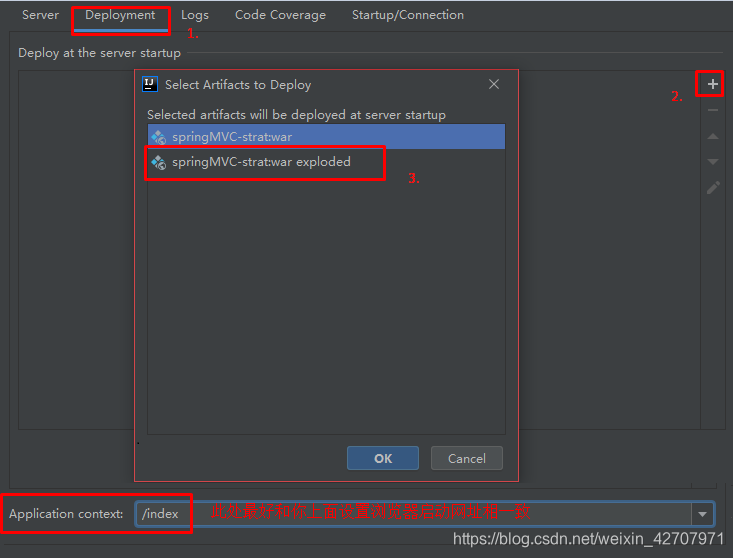Select springMVC-strat:war artifact row
Screen dimensions: 733x558
point(326,137)
